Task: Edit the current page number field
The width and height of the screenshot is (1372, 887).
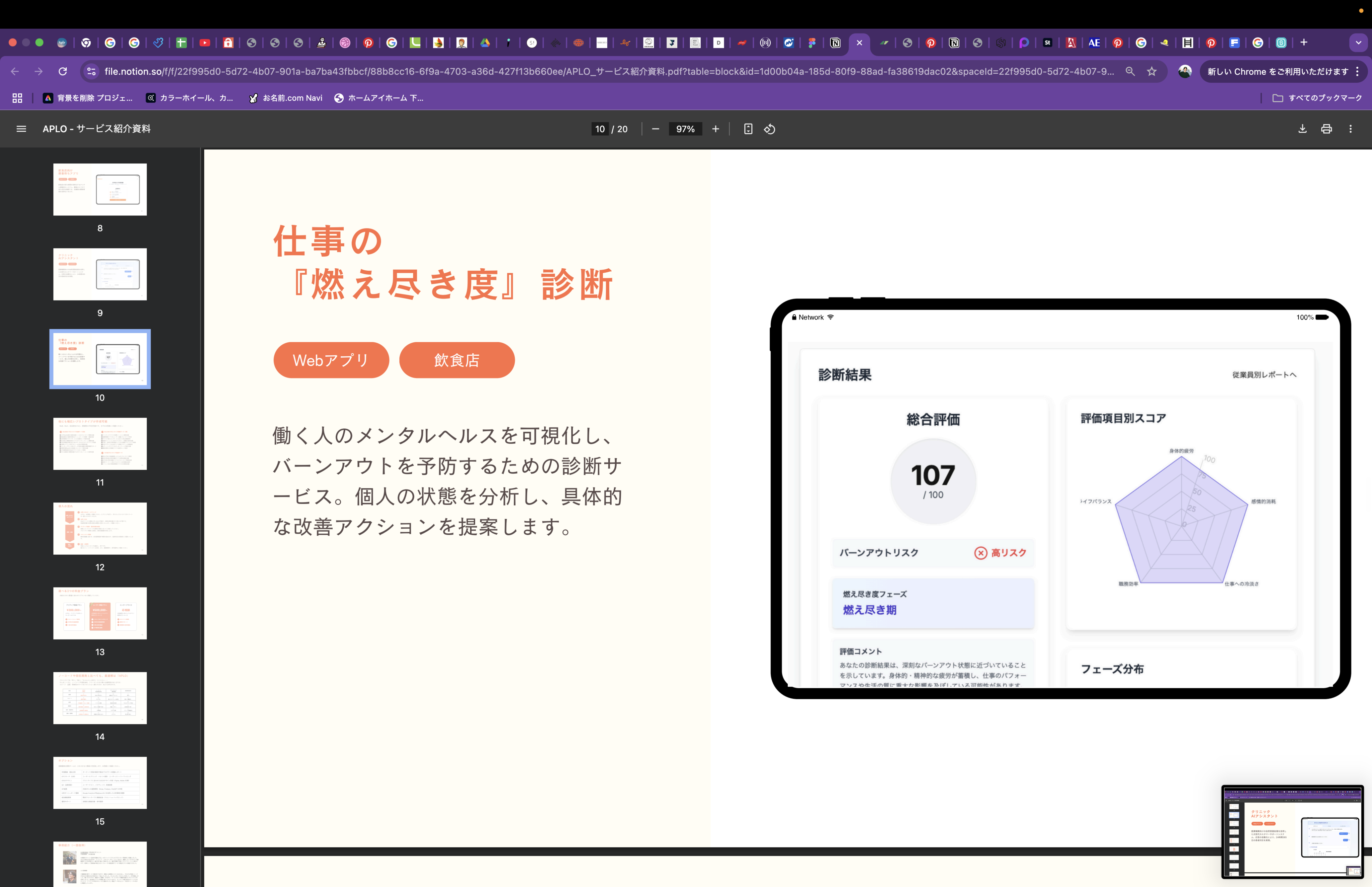Action: pyautogui.click(x=600, y=129)
